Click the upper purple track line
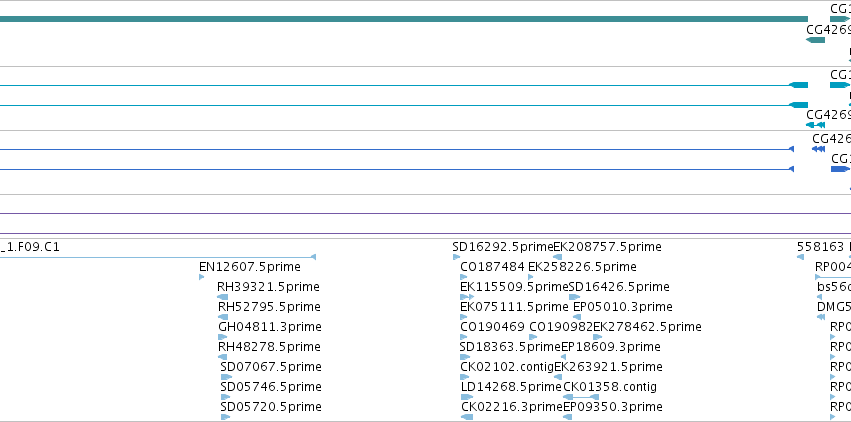This screenshot has width=851, height=422. click(426, 213)
